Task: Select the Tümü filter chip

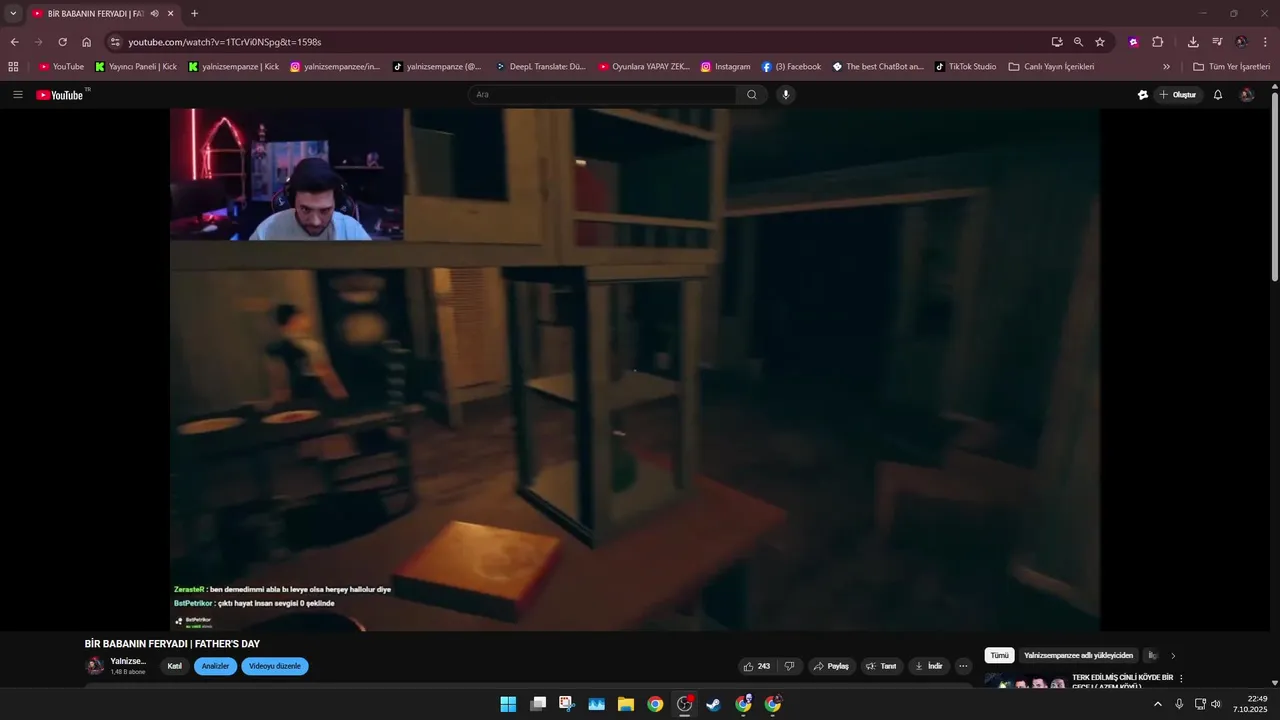Action: (999, 656)
